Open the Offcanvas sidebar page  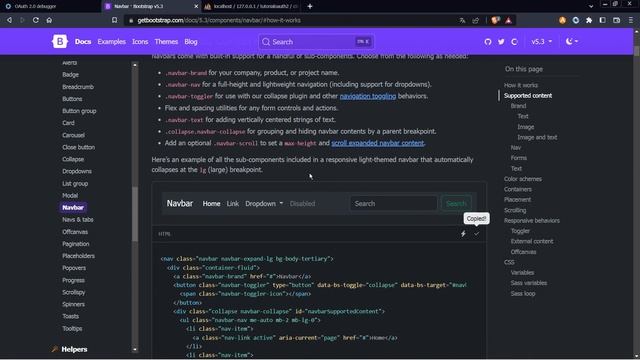[x=75, y=232]
